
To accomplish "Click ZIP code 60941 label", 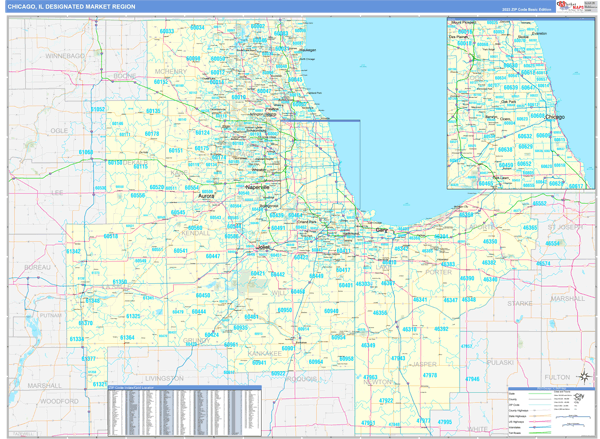I will click(x=259, y=362).
